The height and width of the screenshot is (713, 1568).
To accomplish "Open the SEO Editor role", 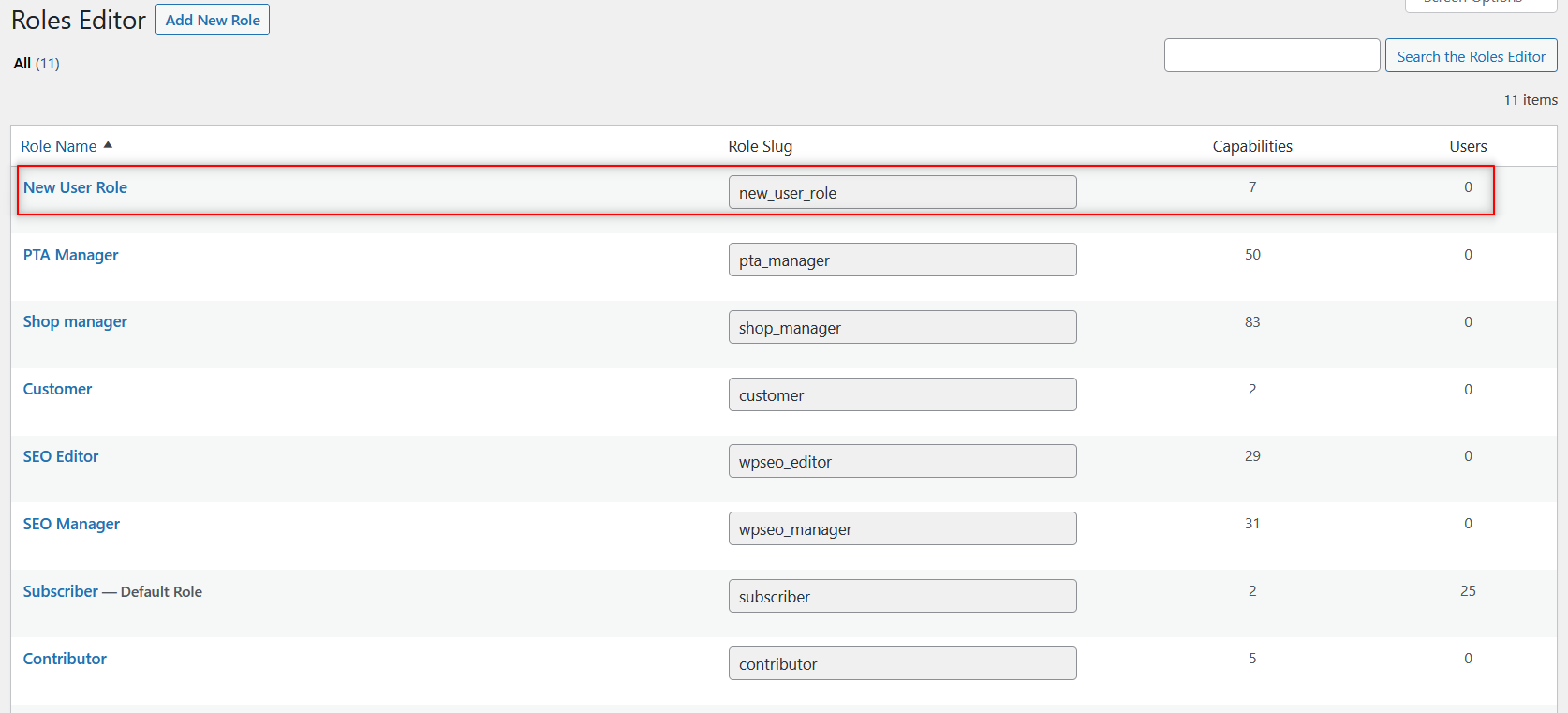I will click(61, 456).
